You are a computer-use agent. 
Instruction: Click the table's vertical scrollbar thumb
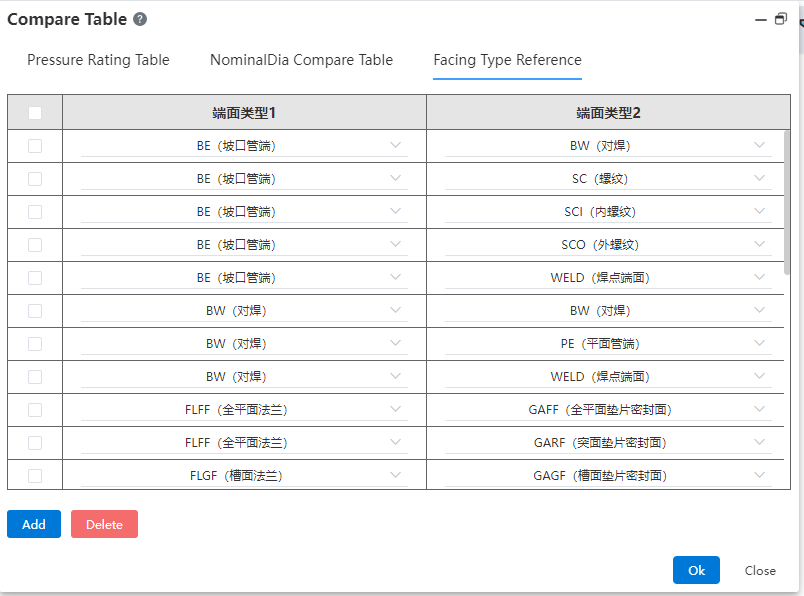(787, 203)
